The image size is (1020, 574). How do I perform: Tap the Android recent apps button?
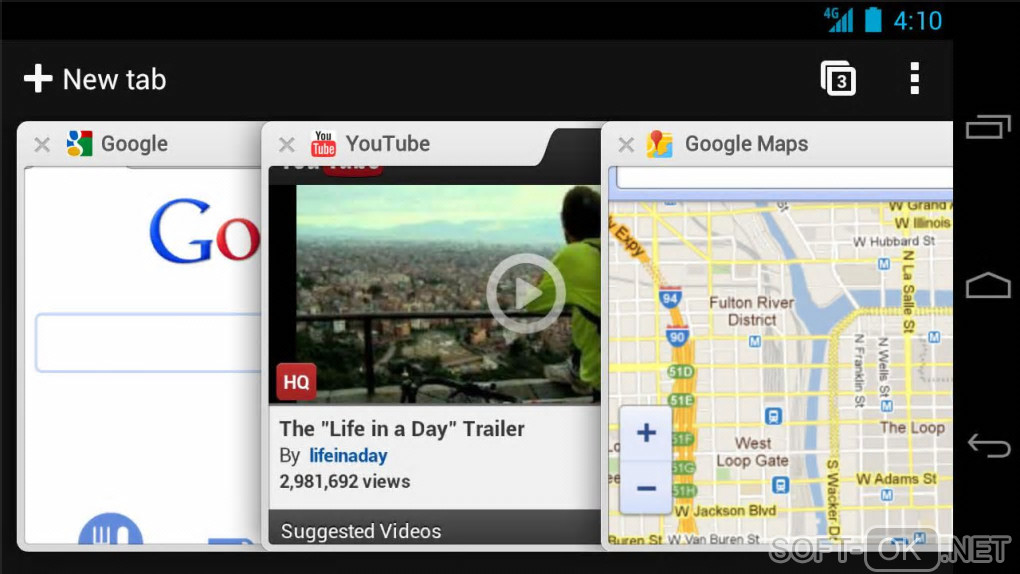[988, 126]
